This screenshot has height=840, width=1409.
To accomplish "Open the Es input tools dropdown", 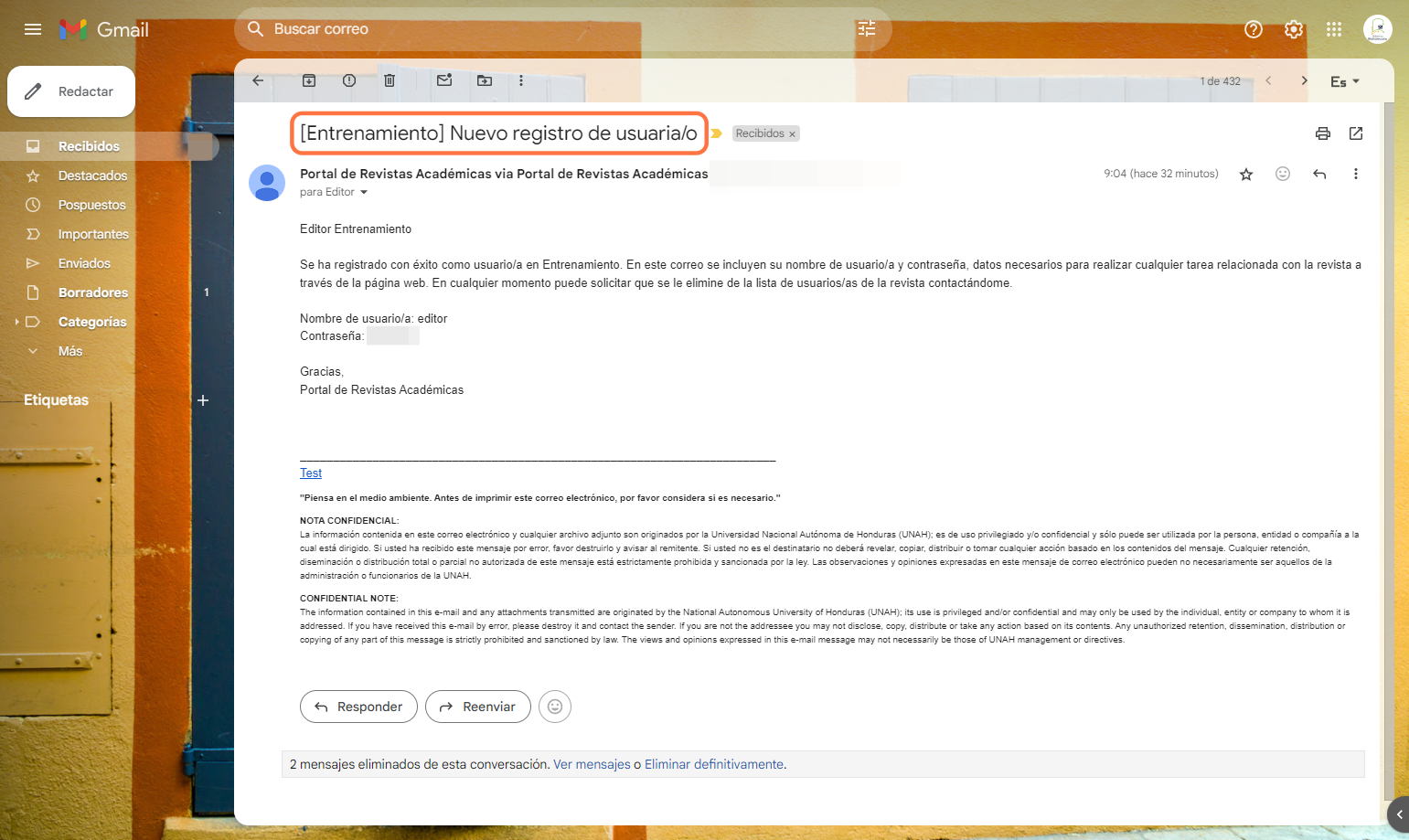I will 1345,81.
